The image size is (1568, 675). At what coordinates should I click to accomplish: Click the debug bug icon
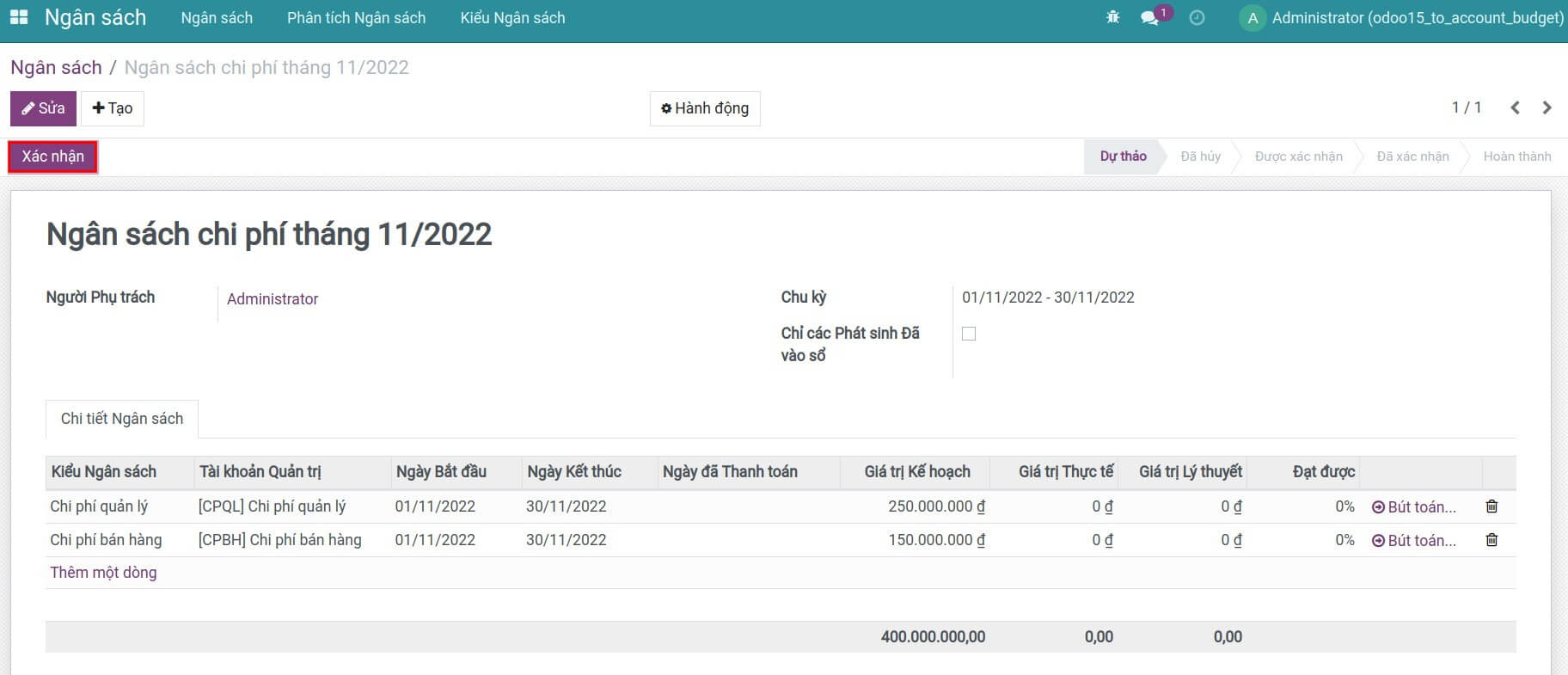(x=1112, y=17)
